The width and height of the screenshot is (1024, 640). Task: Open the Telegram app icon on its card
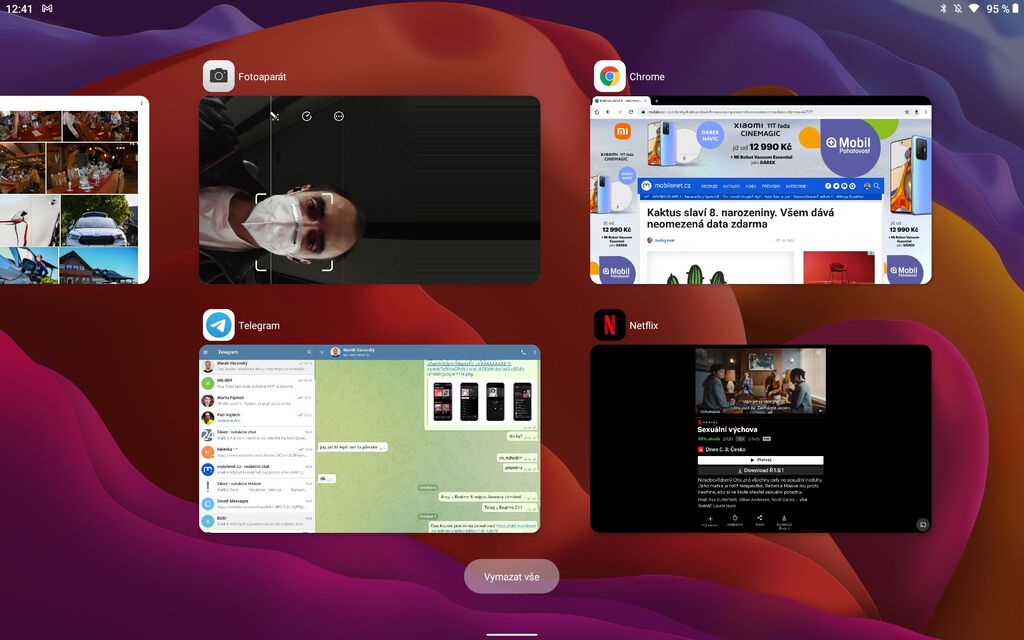218,324
